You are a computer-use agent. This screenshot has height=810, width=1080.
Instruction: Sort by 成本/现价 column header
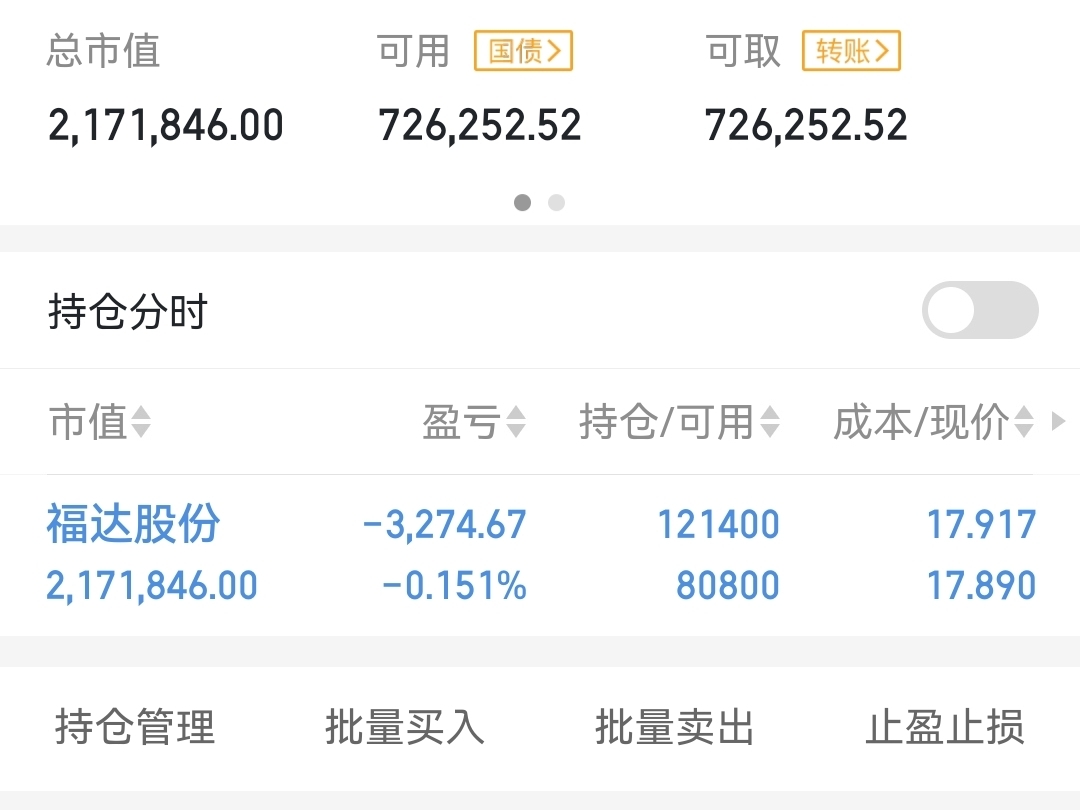coord(934,422)
